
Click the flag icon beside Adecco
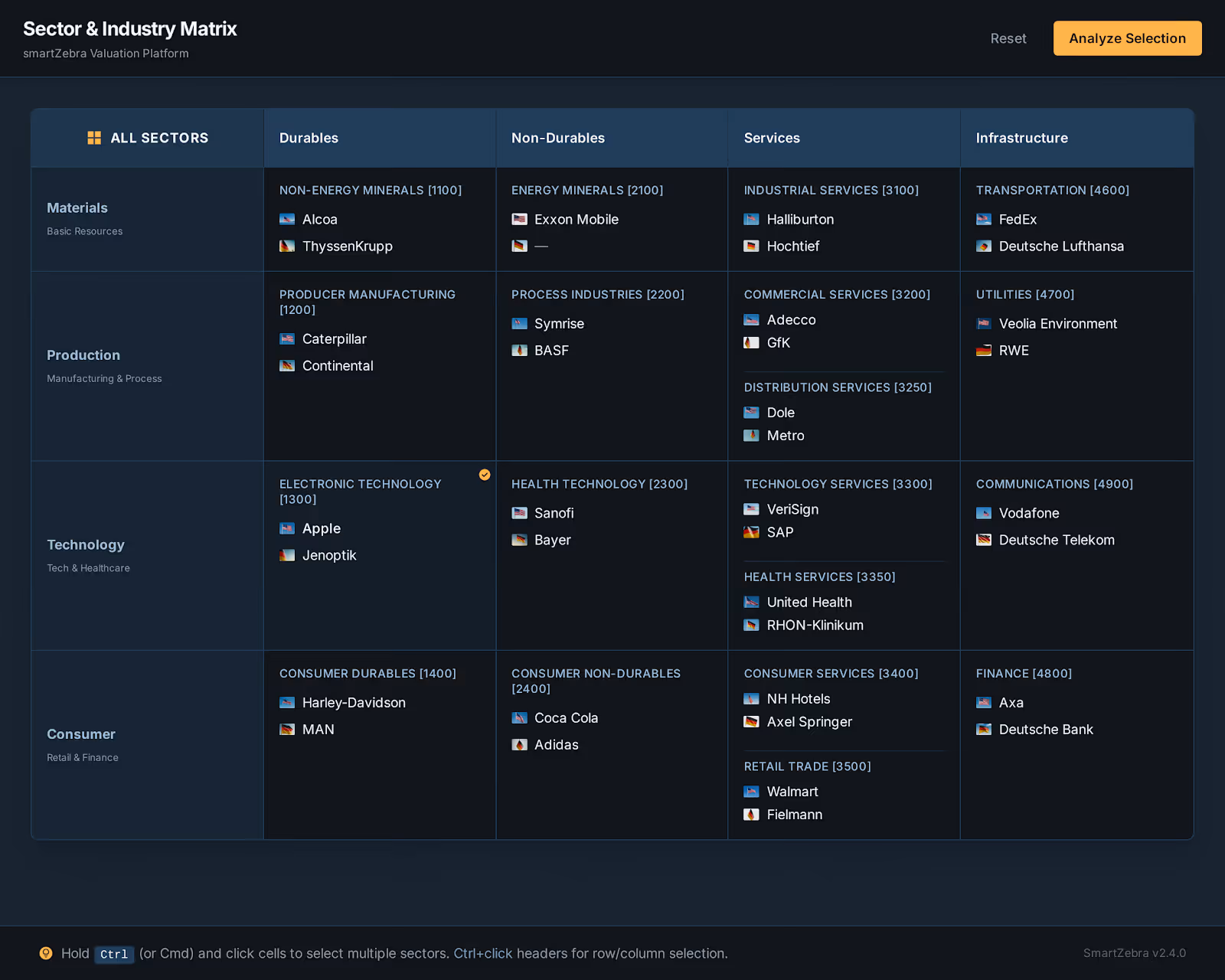(751, 320)
